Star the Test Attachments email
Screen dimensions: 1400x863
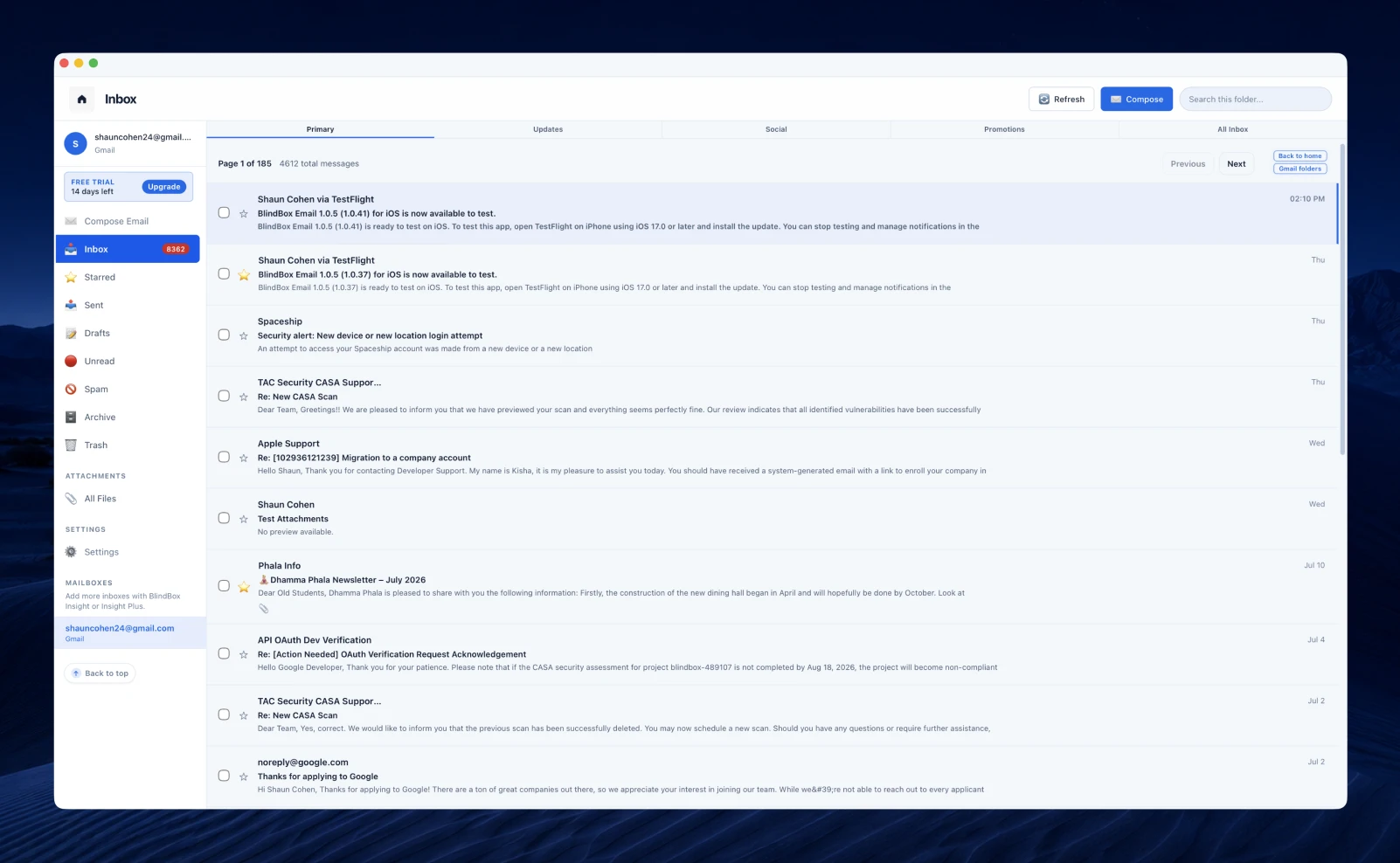[244, 520]
